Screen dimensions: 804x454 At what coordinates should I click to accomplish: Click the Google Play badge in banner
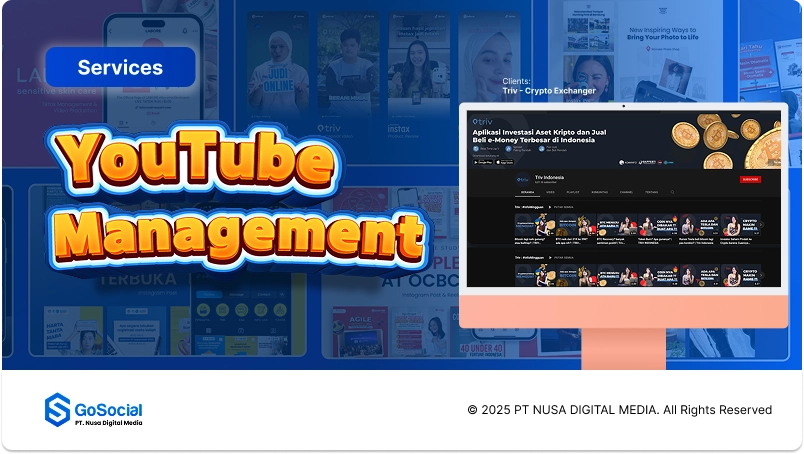tap(483, 161)
